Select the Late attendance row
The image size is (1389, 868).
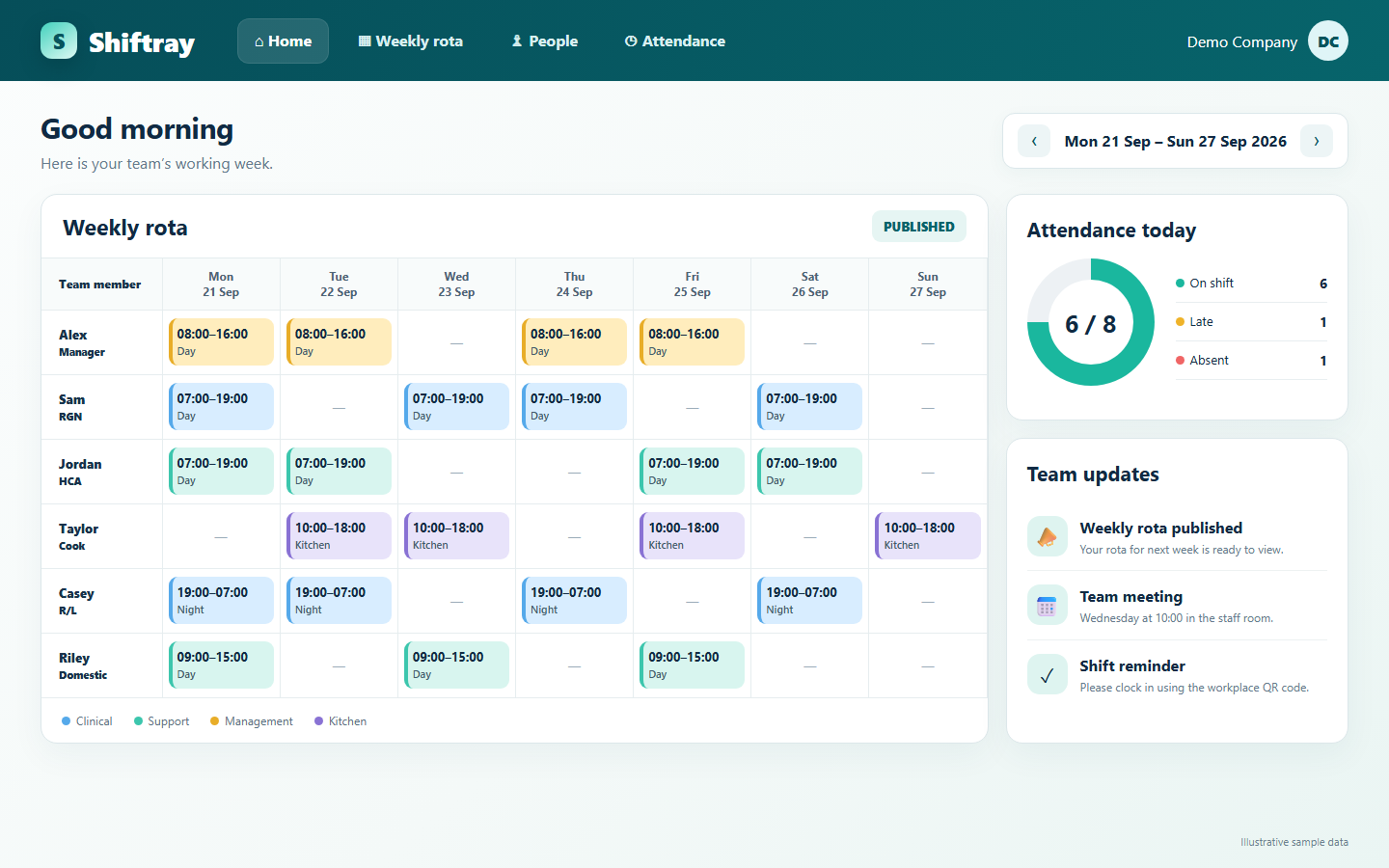click(x=1251, y=322)
